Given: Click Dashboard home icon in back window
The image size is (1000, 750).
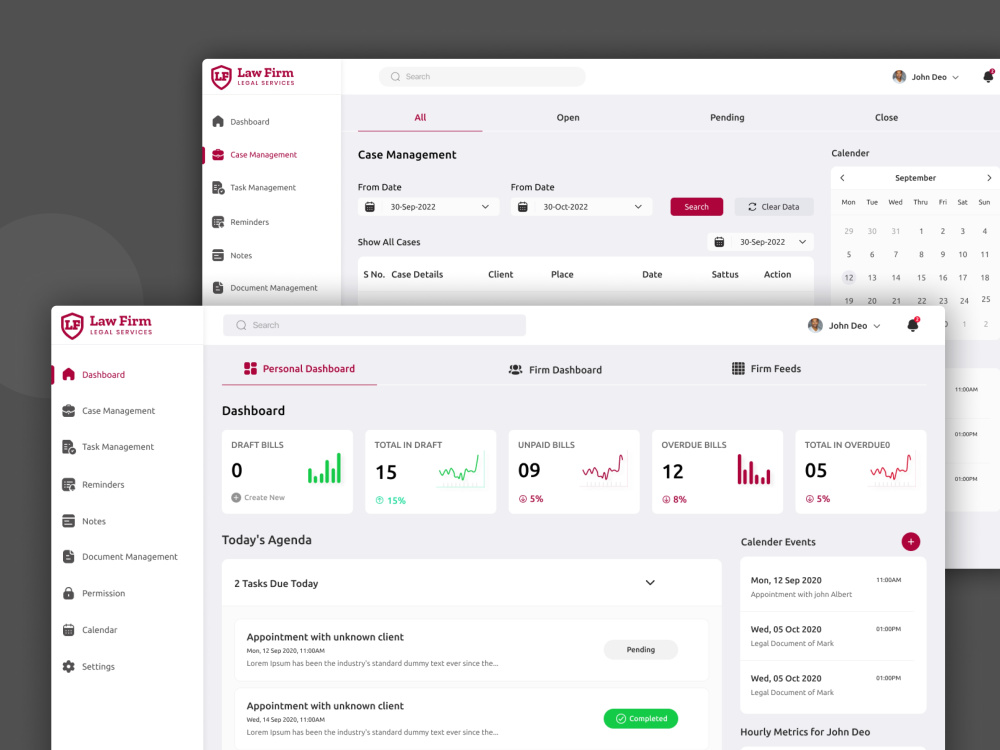Looking at the screenshot, I should 218,121.
